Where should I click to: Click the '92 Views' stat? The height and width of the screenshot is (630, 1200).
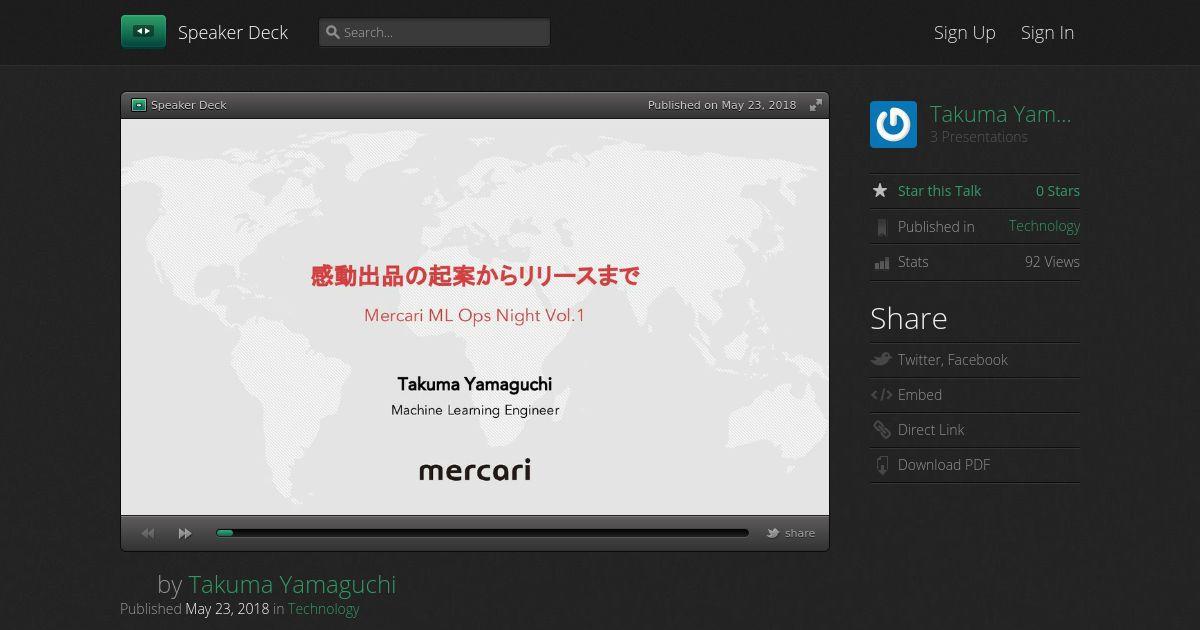point(1052,262)
